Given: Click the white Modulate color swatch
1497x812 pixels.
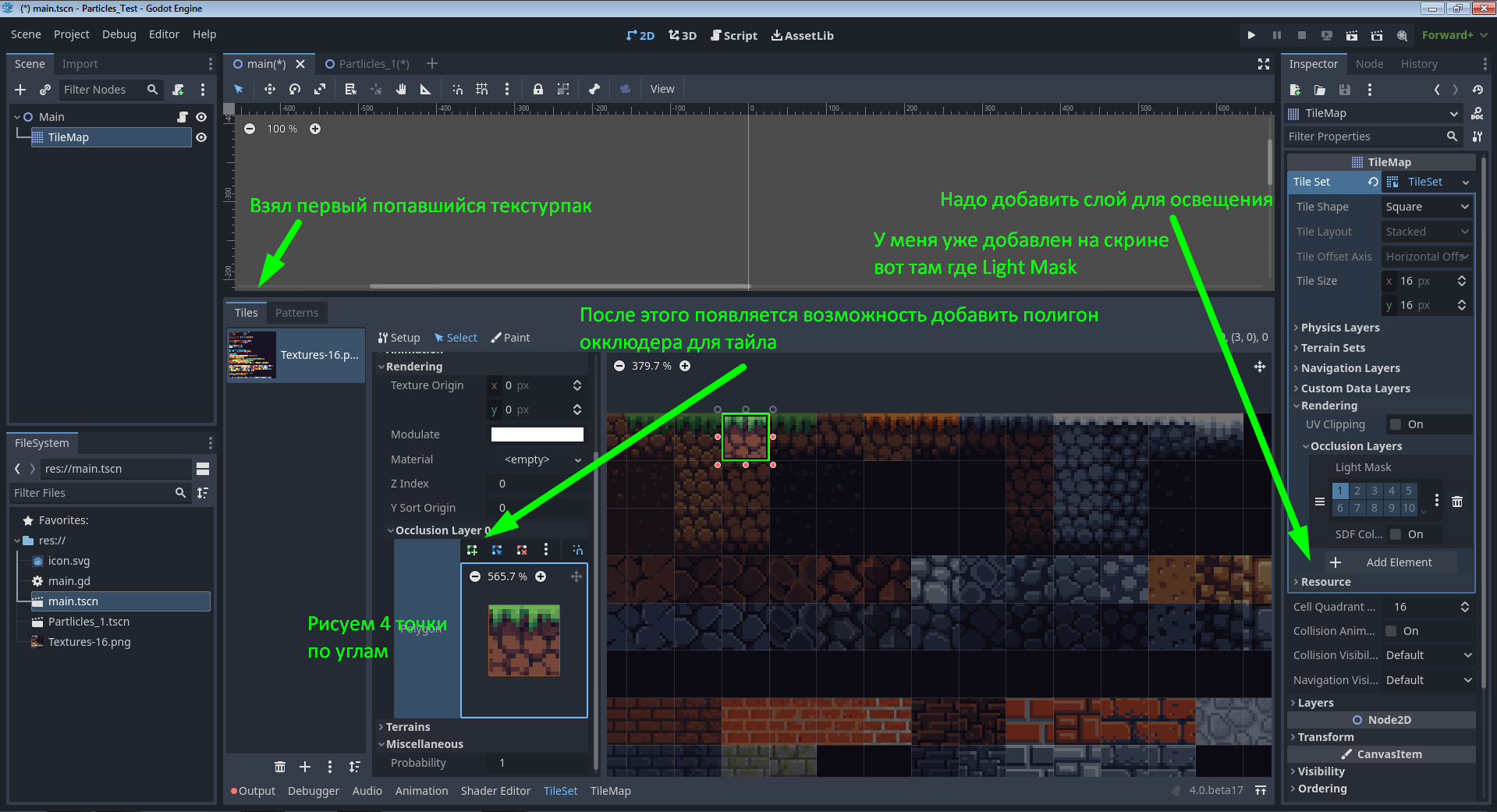Looking at the screenshot, I should [x=537, y=434].
